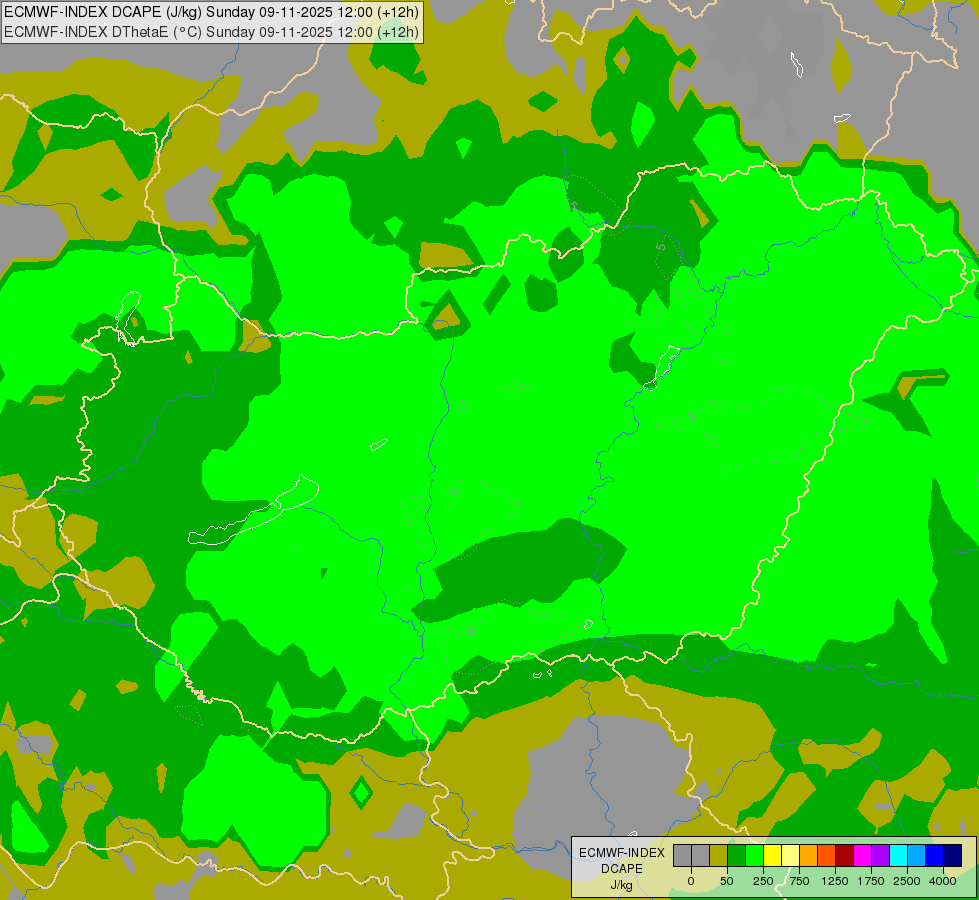Select the dark red legend swatch
This screenshot has width=979, height=900.
pos(845,856)
